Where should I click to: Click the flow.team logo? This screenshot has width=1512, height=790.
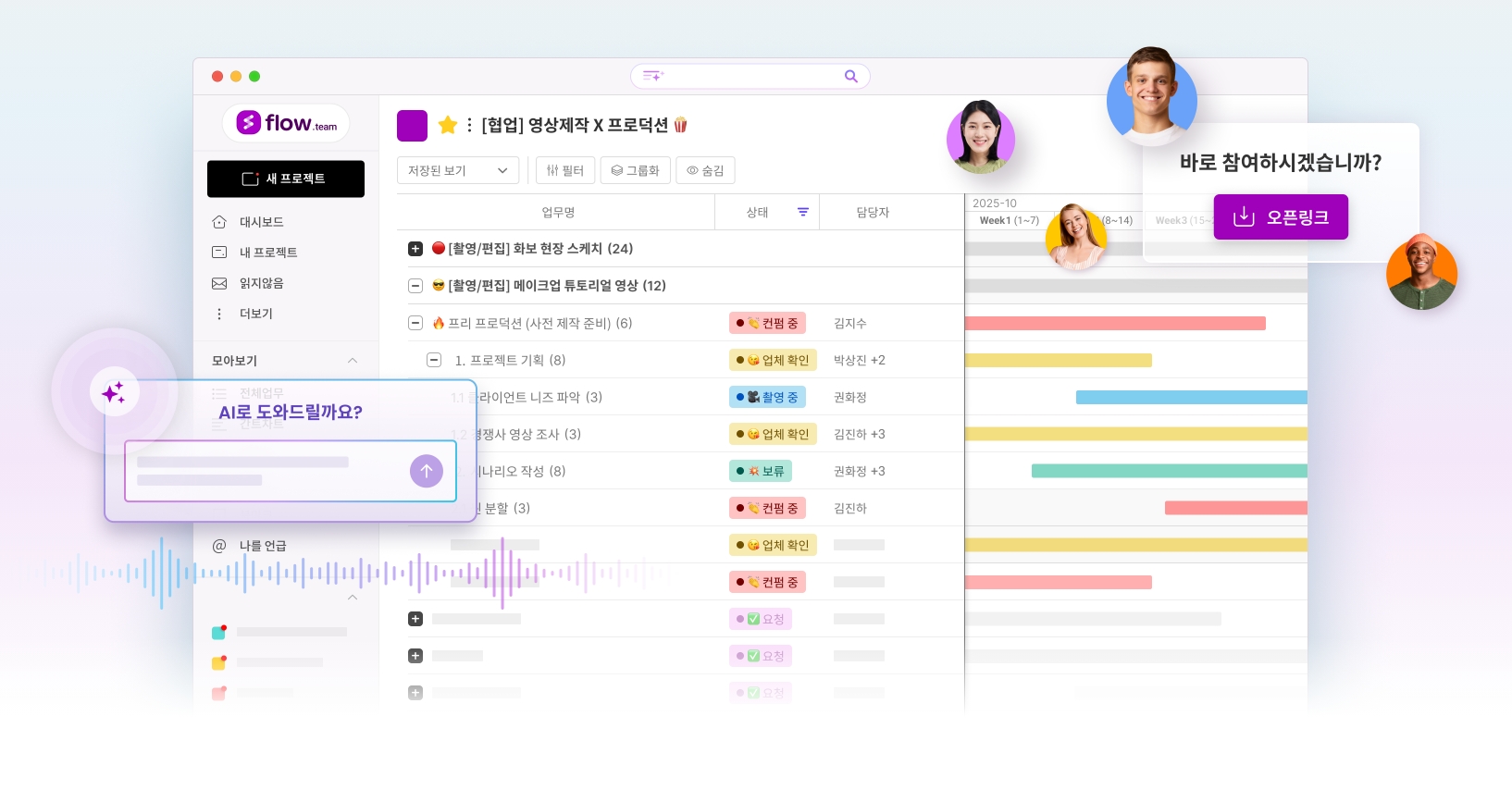pyautogui.click(x=286, y=123)
